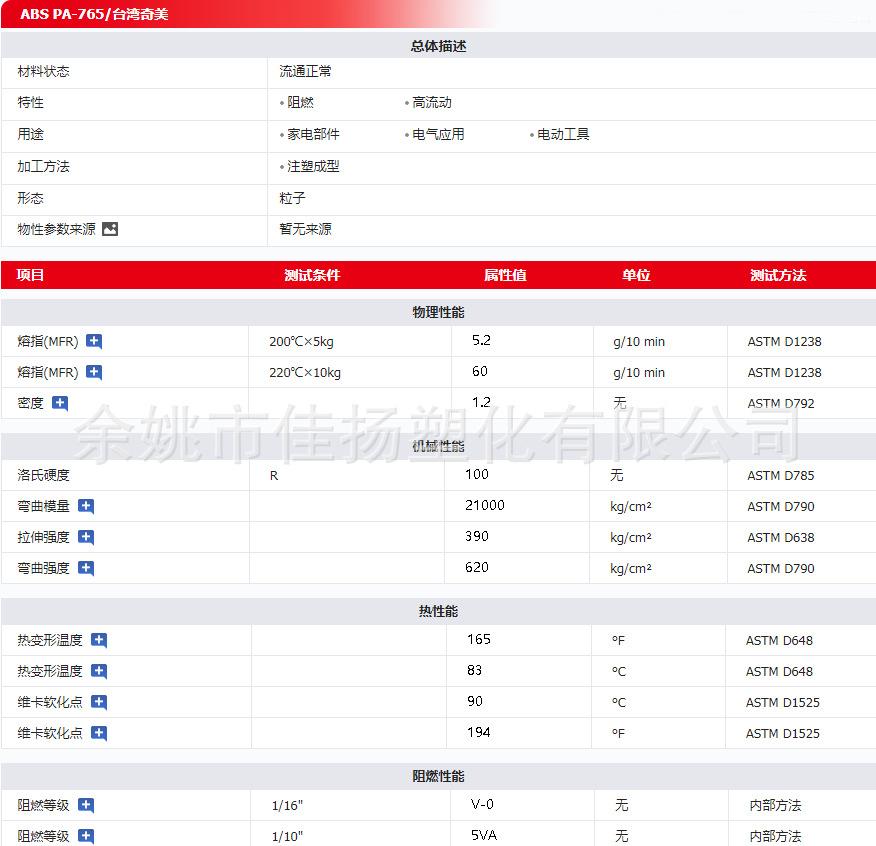The image size is (876, 846).
Task: Click the 物理性能 section heading
Action: pyautogui.click(x=439, y=312)
